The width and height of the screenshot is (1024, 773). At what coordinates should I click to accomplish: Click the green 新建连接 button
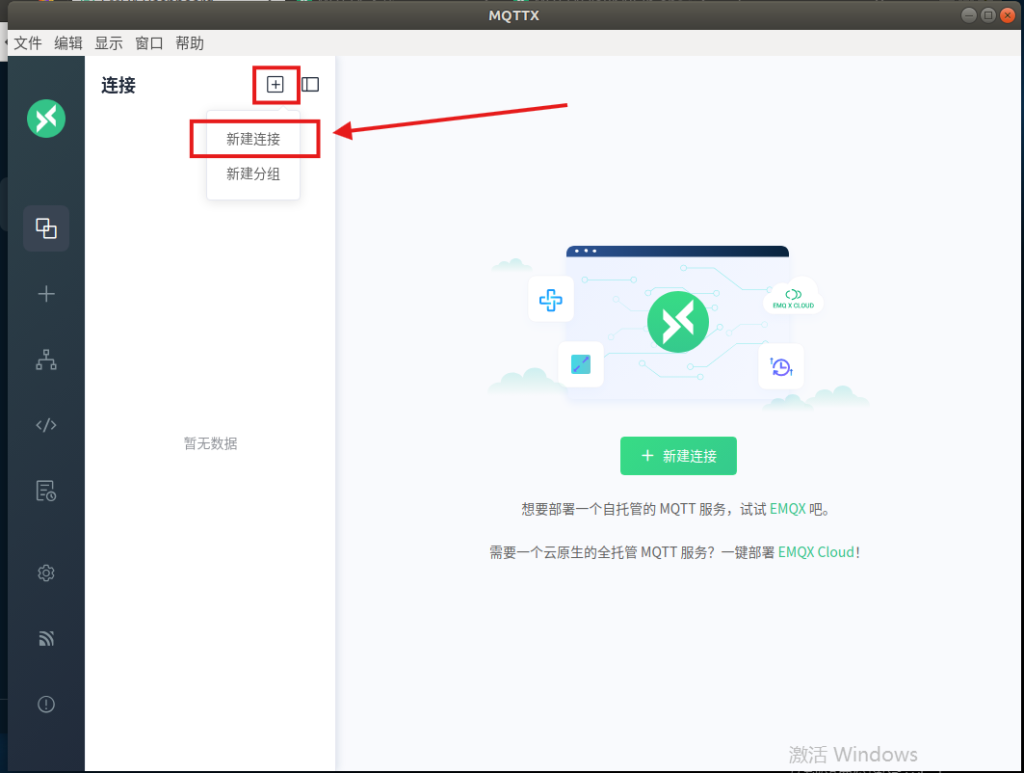tap(678, 456)
